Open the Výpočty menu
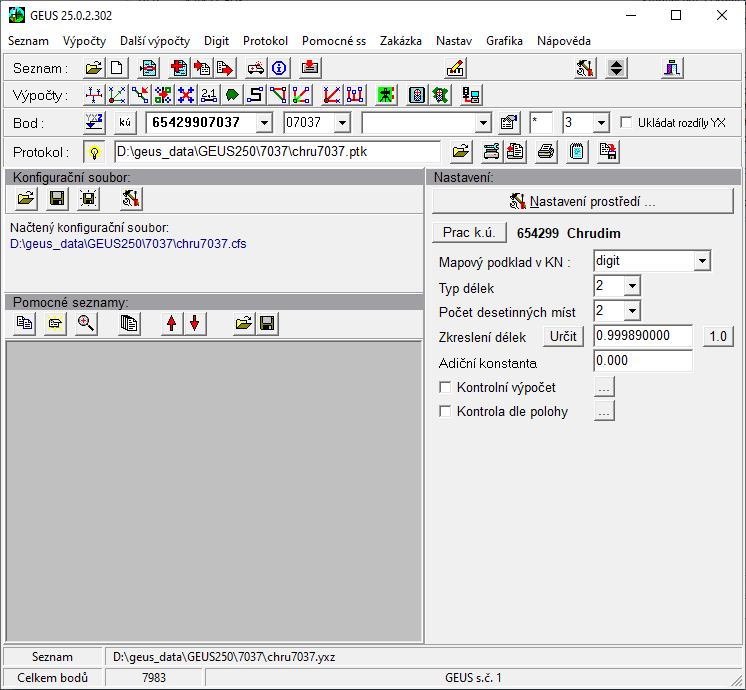 pos(84,41)
